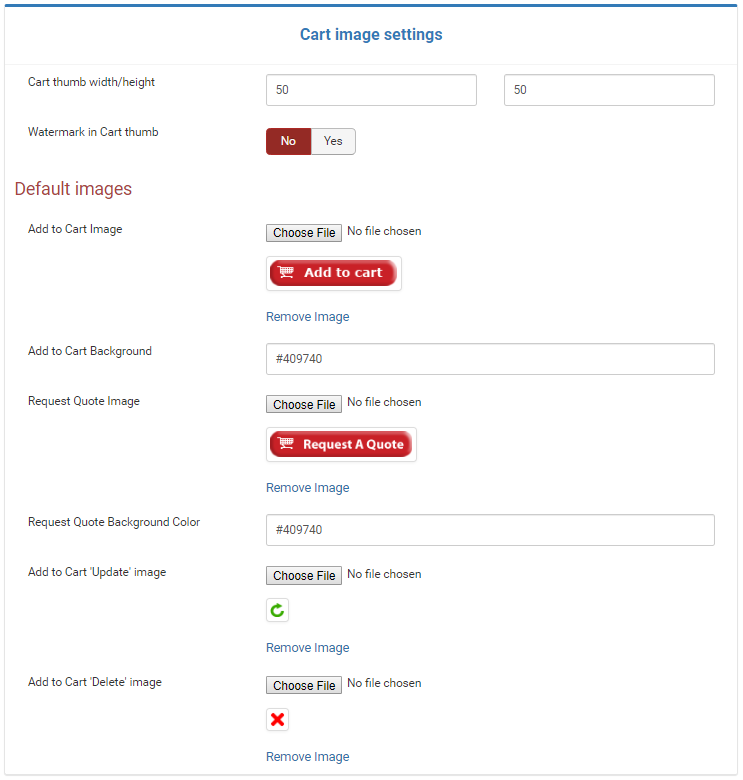Click the red X Delete image icon
This screenshot has width=743, height=780.
[x=278, y=719]
